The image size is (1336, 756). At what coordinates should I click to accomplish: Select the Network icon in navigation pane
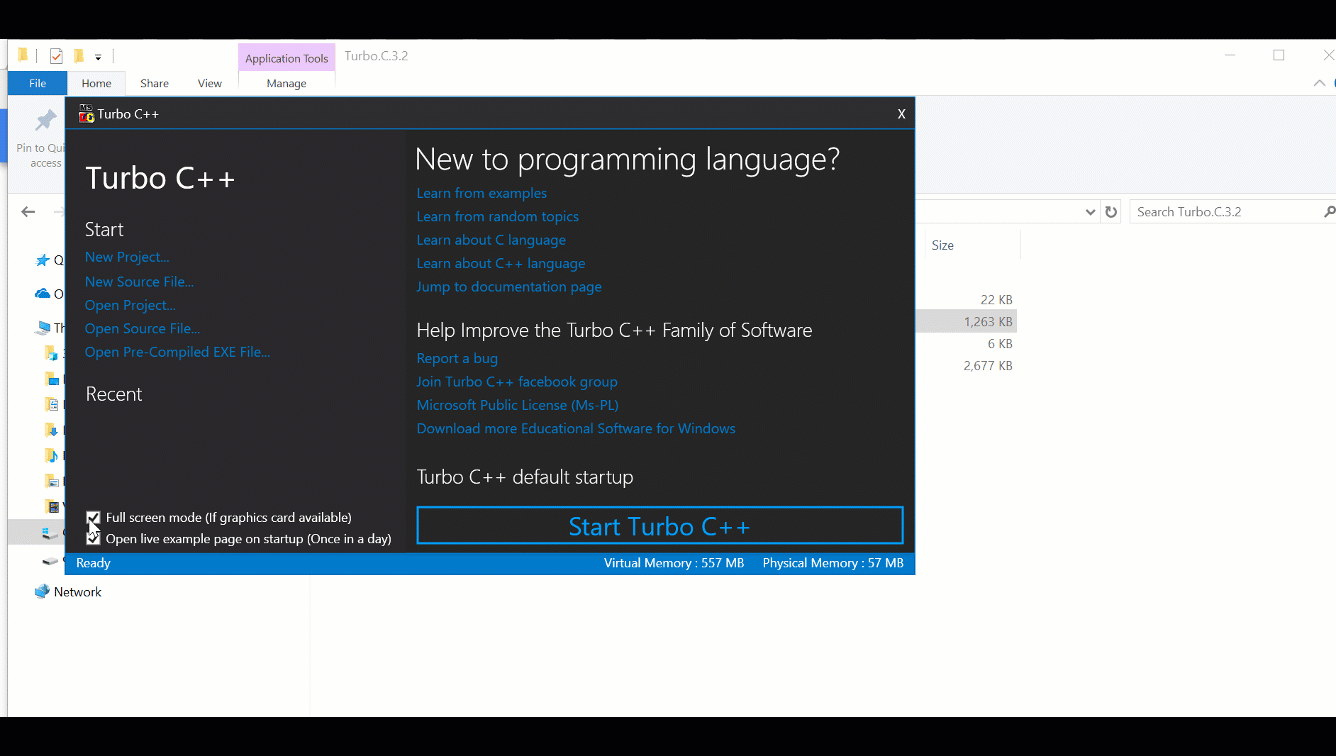coord(42,592)
